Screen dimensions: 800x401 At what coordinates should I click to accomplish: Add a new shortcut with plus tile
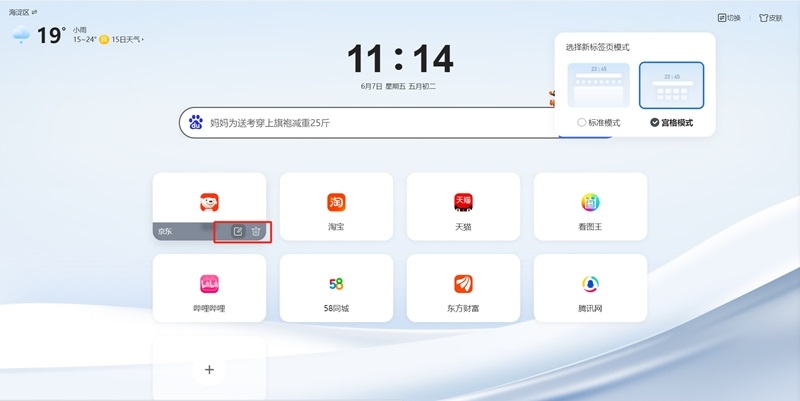pyautogui.click(x=209, y=369)
